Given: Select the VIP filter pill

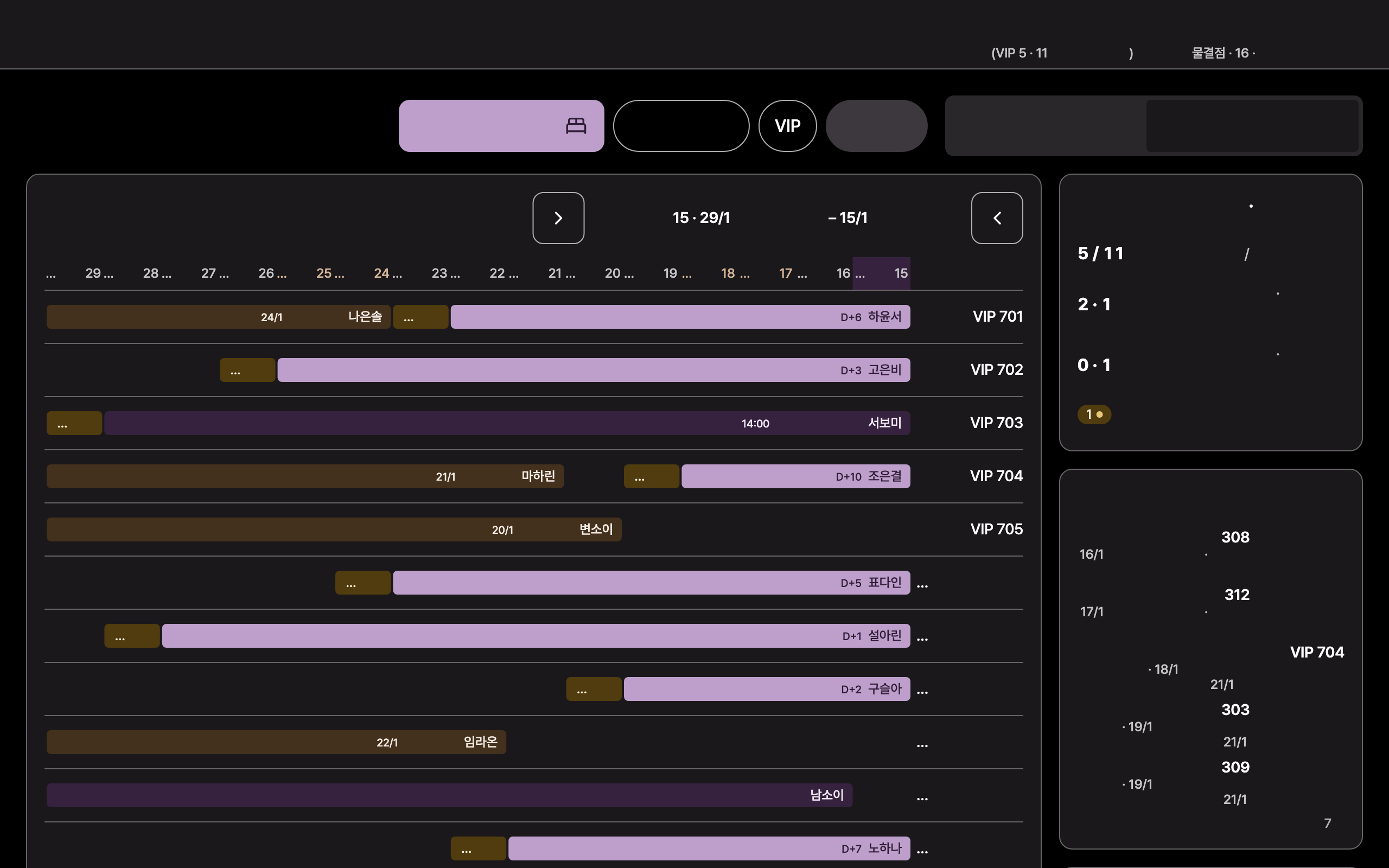Looking at the screenshot, I should point(787,126).
